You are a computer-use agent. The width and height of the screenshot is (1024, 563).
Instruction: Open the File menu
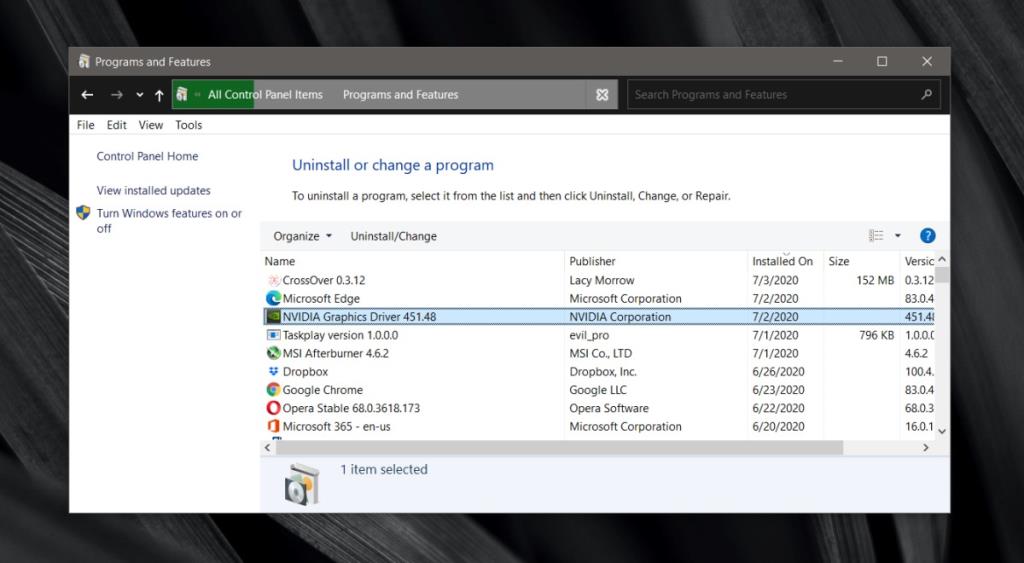tap(86, 125)
